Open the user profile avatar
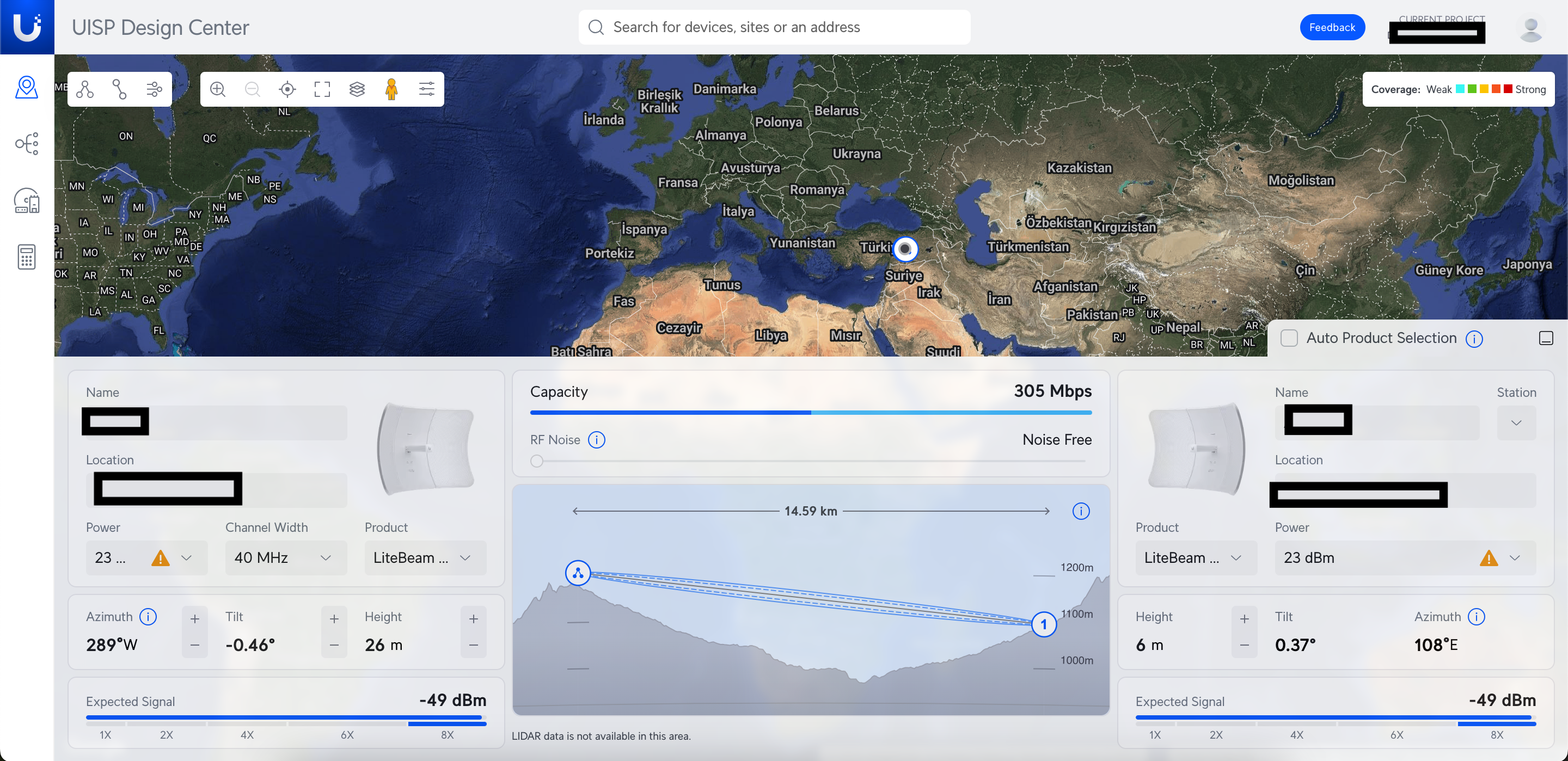The height and width of the screenshot is (761, 1568). click(x=1531, y=29)
